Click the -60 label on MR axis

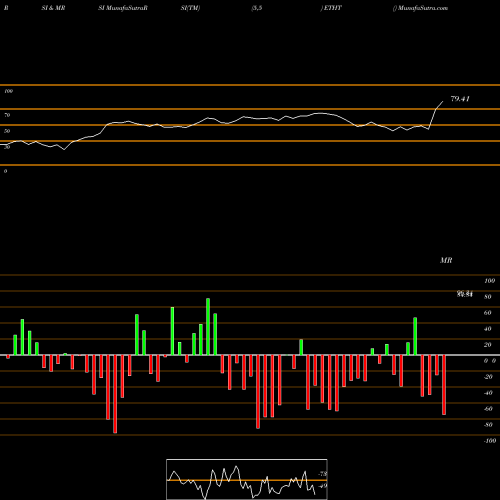(x=488, y=409)
